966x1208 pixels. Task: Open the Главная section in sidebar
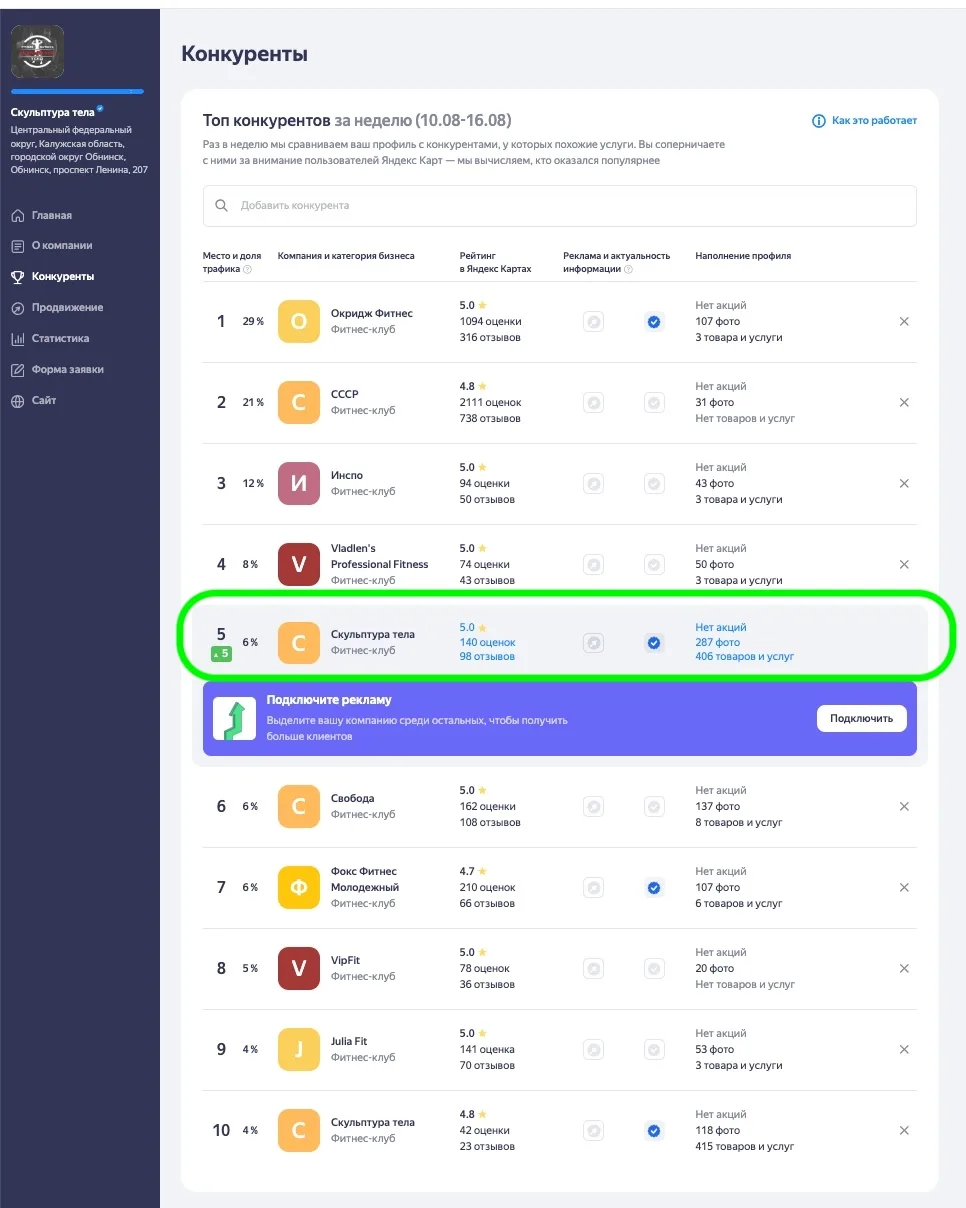coord(51,215)
